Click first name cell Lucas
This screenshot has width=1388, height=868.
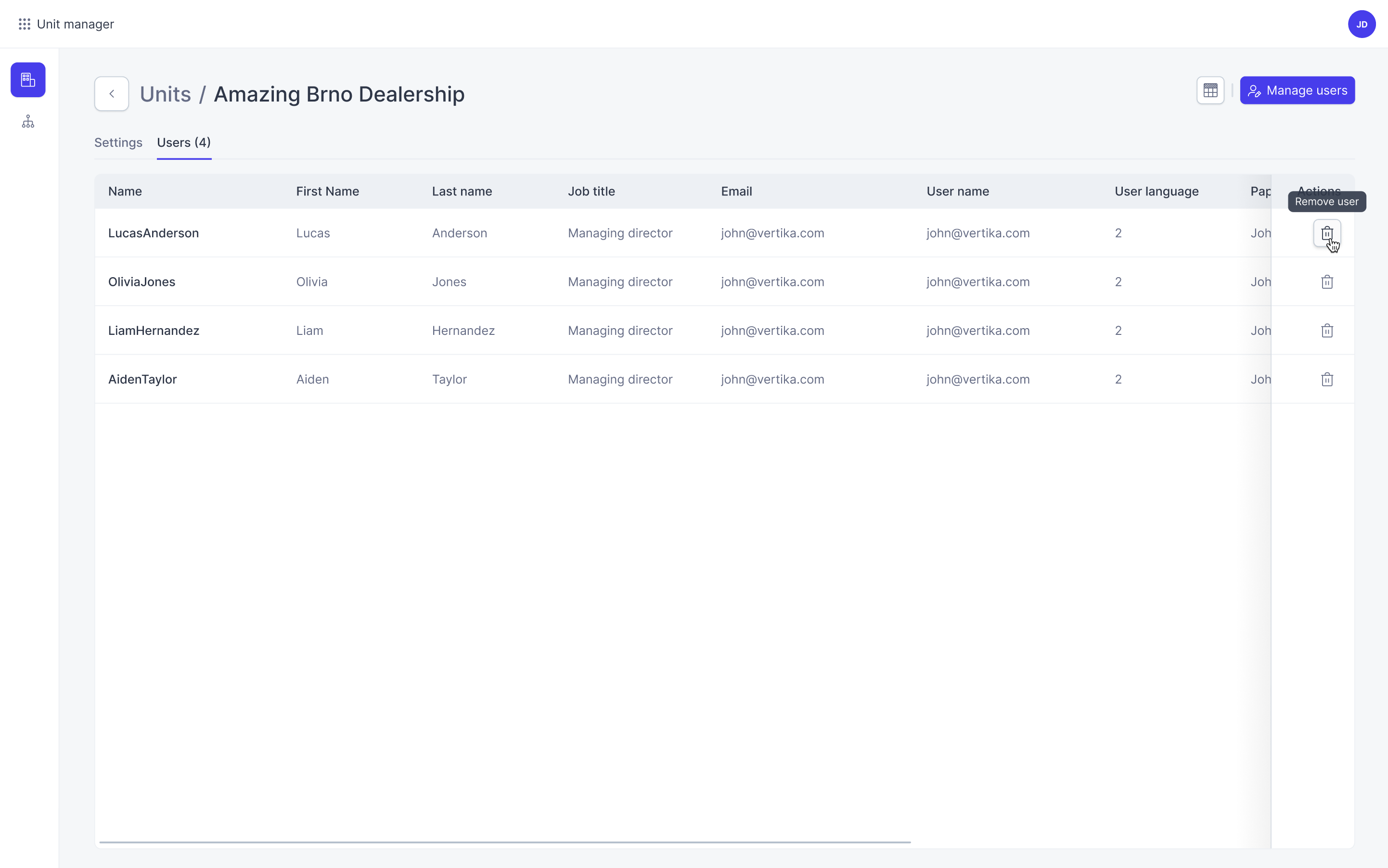tap(313, 233)
